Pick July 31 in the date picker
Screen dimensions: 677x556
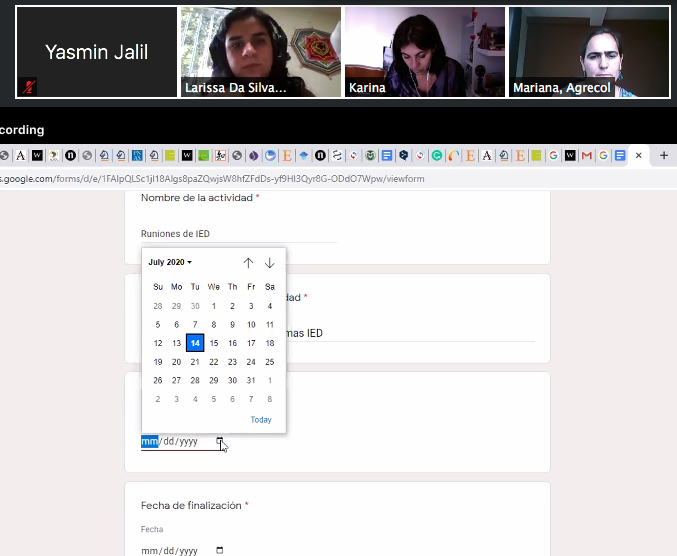pos(251,380)
